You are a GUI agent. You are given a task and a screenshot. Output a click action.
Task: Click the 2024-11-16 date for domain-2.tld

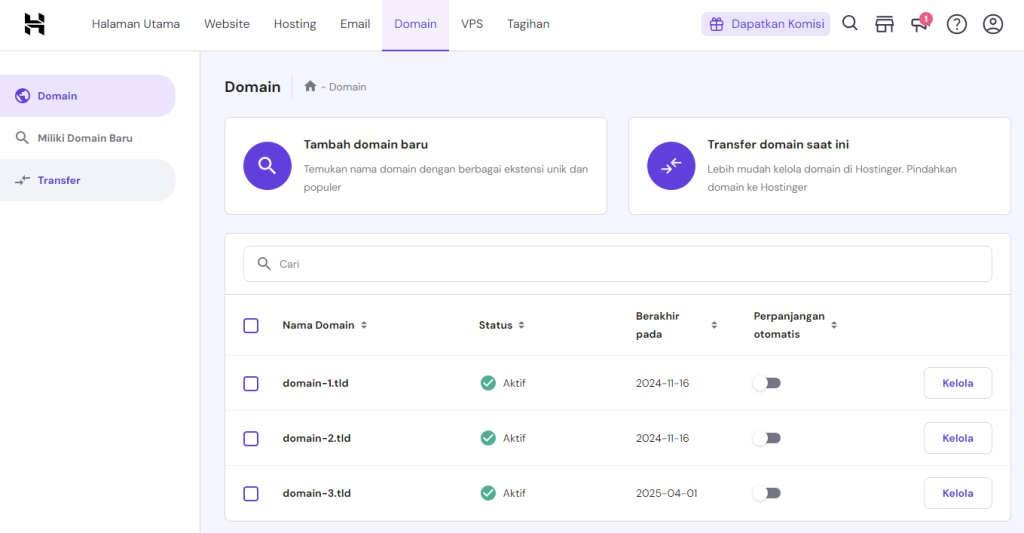click(662, 438)
